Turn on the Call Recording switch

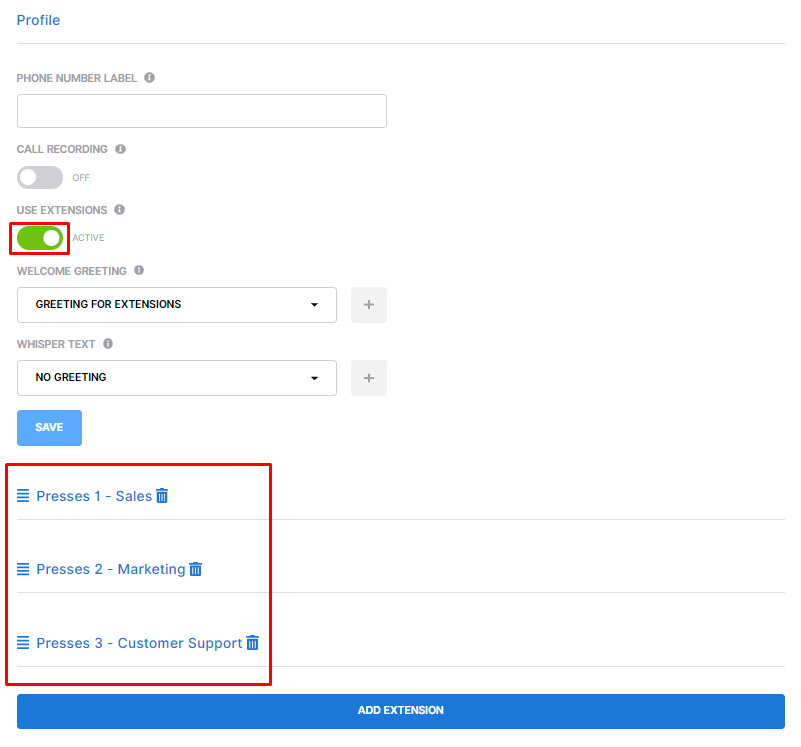40,177
